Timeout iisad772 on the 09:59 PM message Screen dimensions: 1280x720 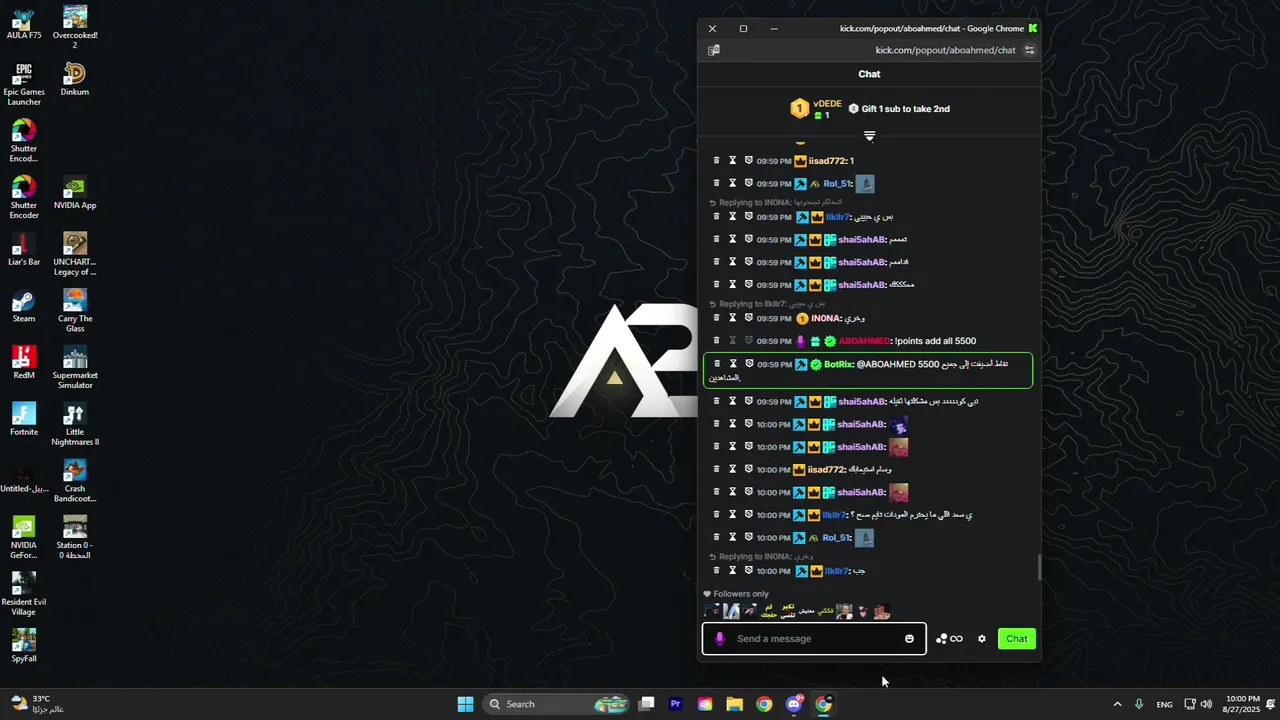click(x=732, y=160)
